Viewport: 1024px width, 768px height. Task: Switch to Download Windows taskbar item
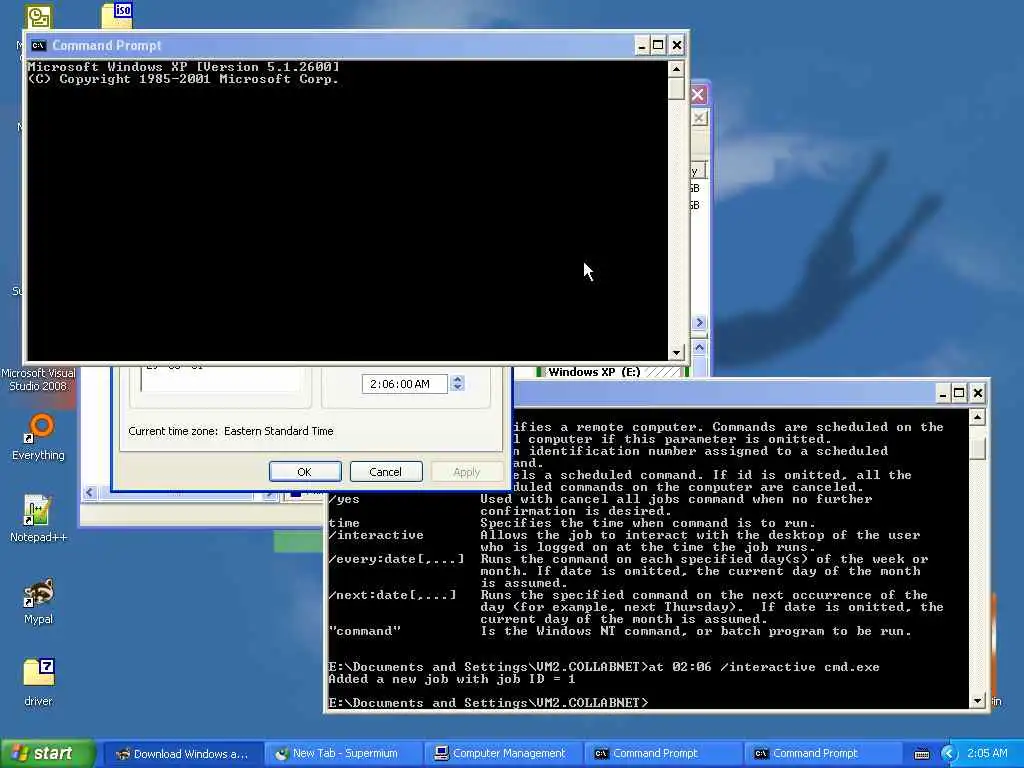point(183,754)
